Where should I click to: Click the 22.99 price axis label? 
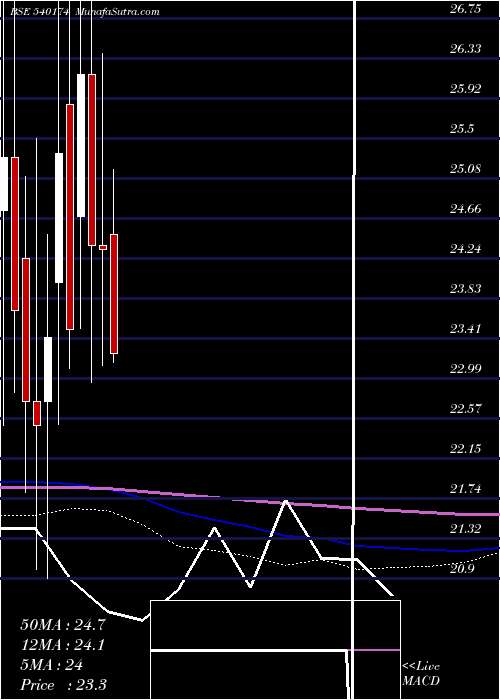pos(466,369)
